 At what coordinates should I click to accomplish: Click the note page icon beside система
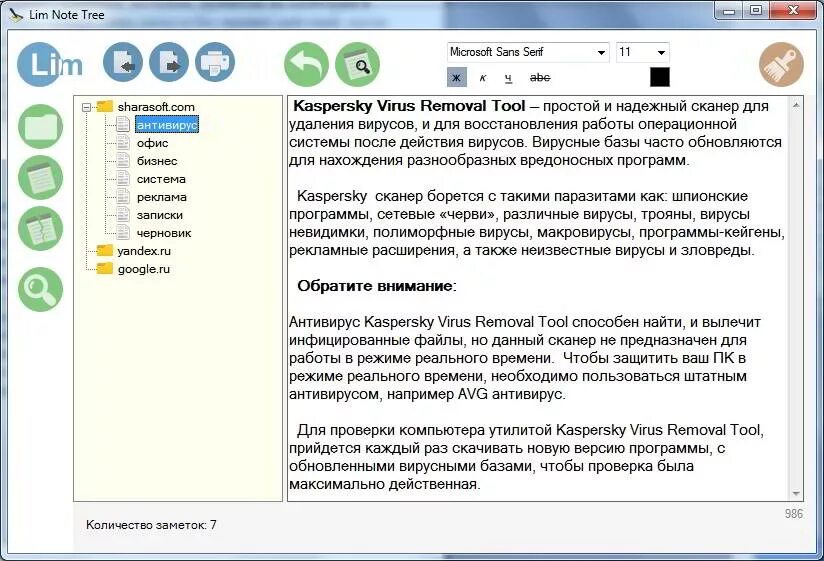click(x=123, y=179)
